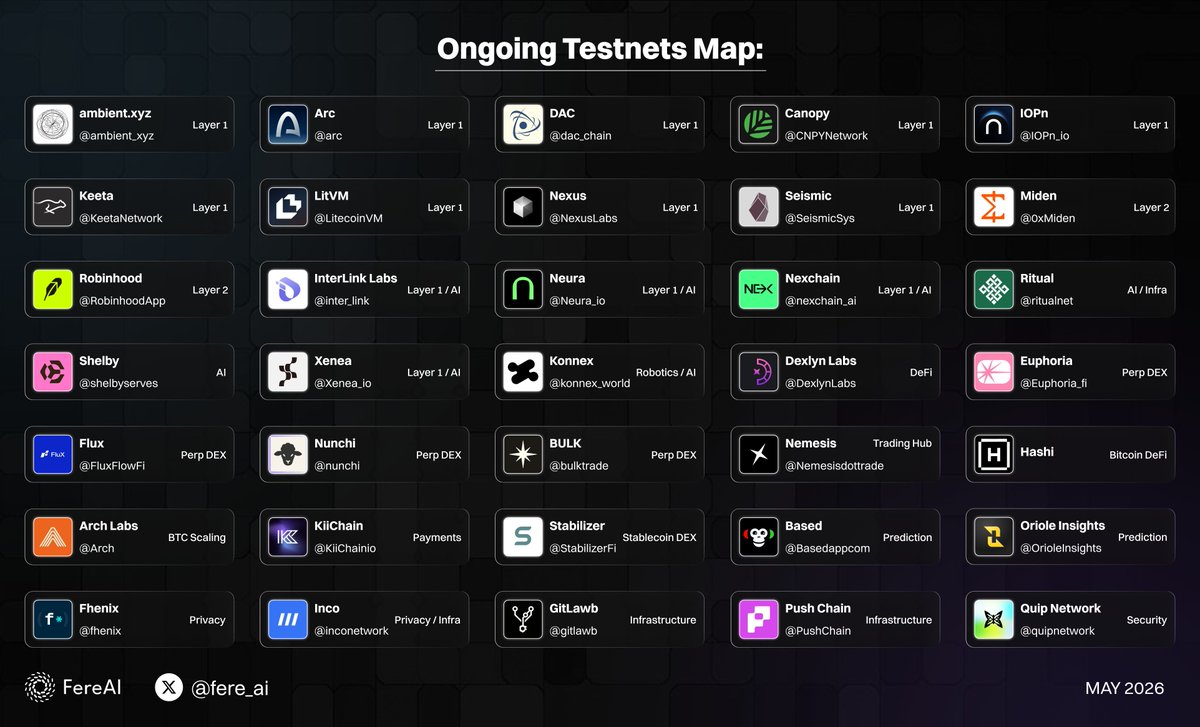This screenshot has width=1200, height=727.
Task: Click the "Stablecoin DEX" label on Stabilizer
Action: (659, 537)
